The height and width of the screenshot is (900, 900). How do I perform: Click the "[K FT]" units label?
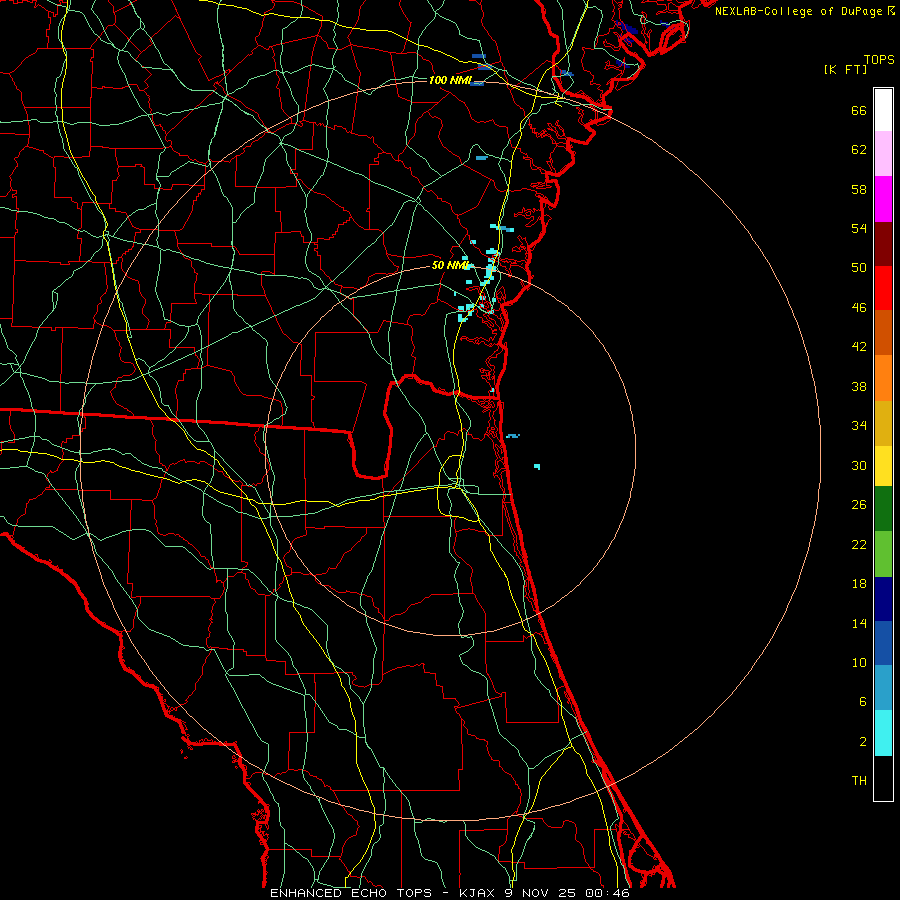click(x=845, y=70)
